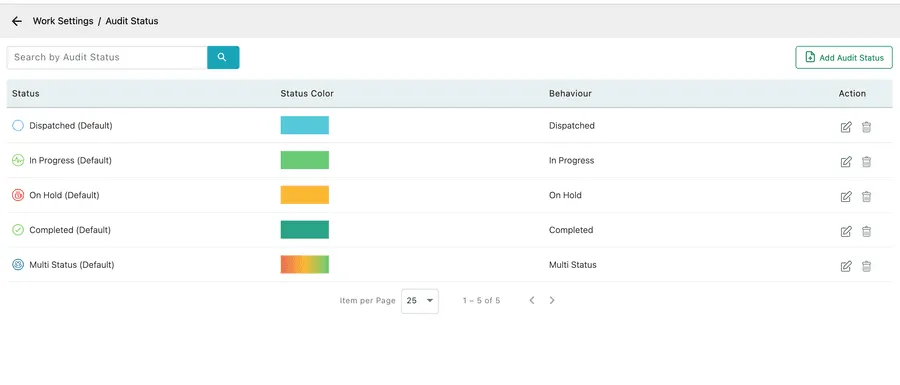900x385 pixels.
Task: Select the Multi Status (Default) status name
Action: (72, 265)
